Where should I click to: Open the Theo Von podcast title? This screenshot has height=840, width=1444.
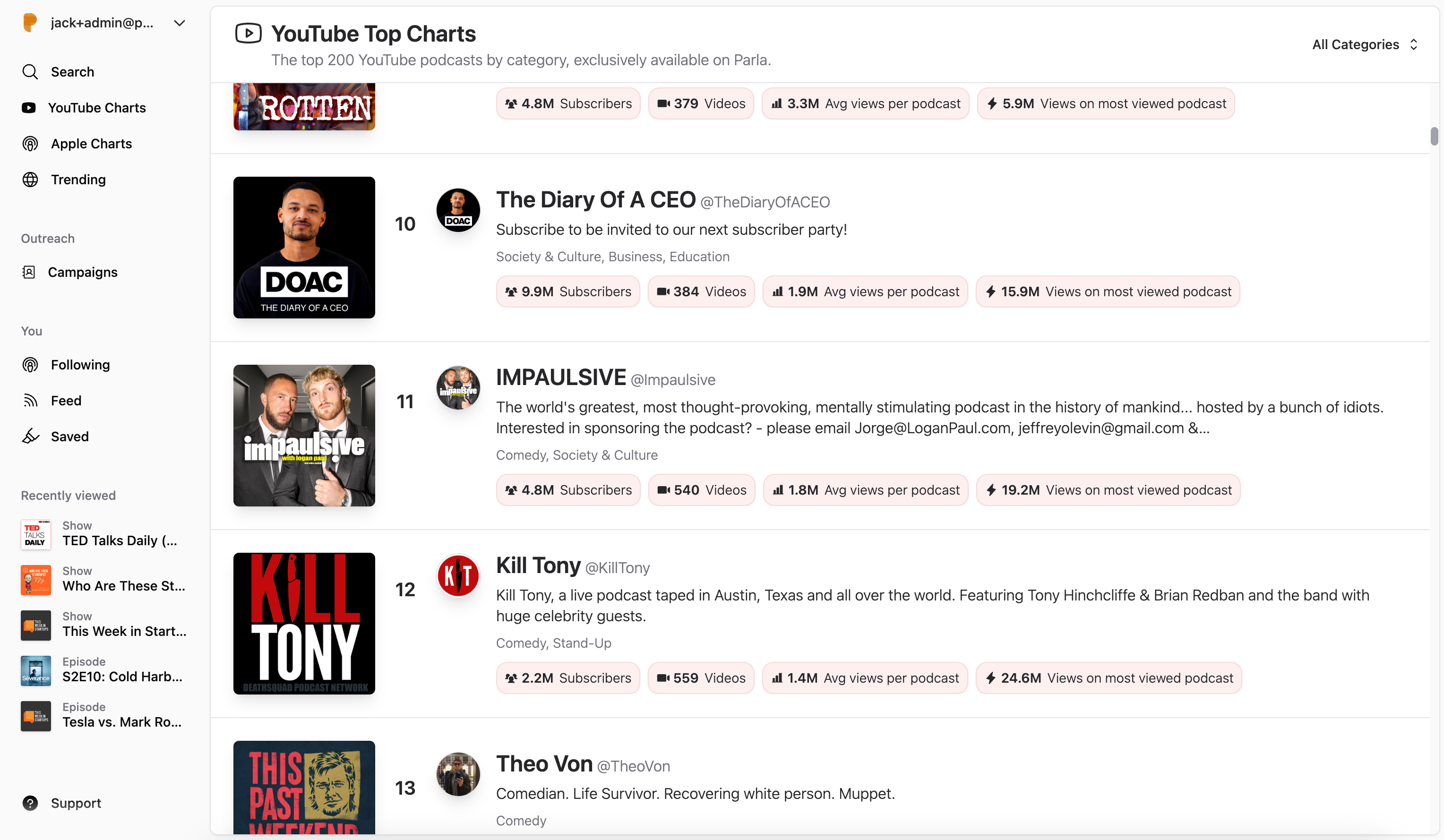click(544, 764)
